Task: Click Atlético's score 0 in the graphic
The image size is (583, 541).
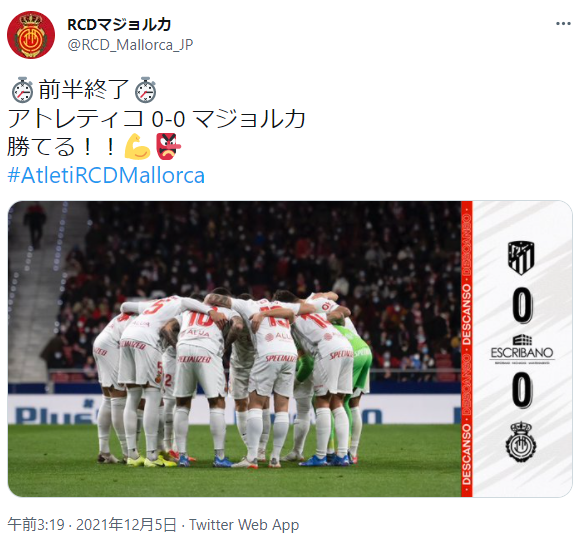Action: click(x=522, y=305)
